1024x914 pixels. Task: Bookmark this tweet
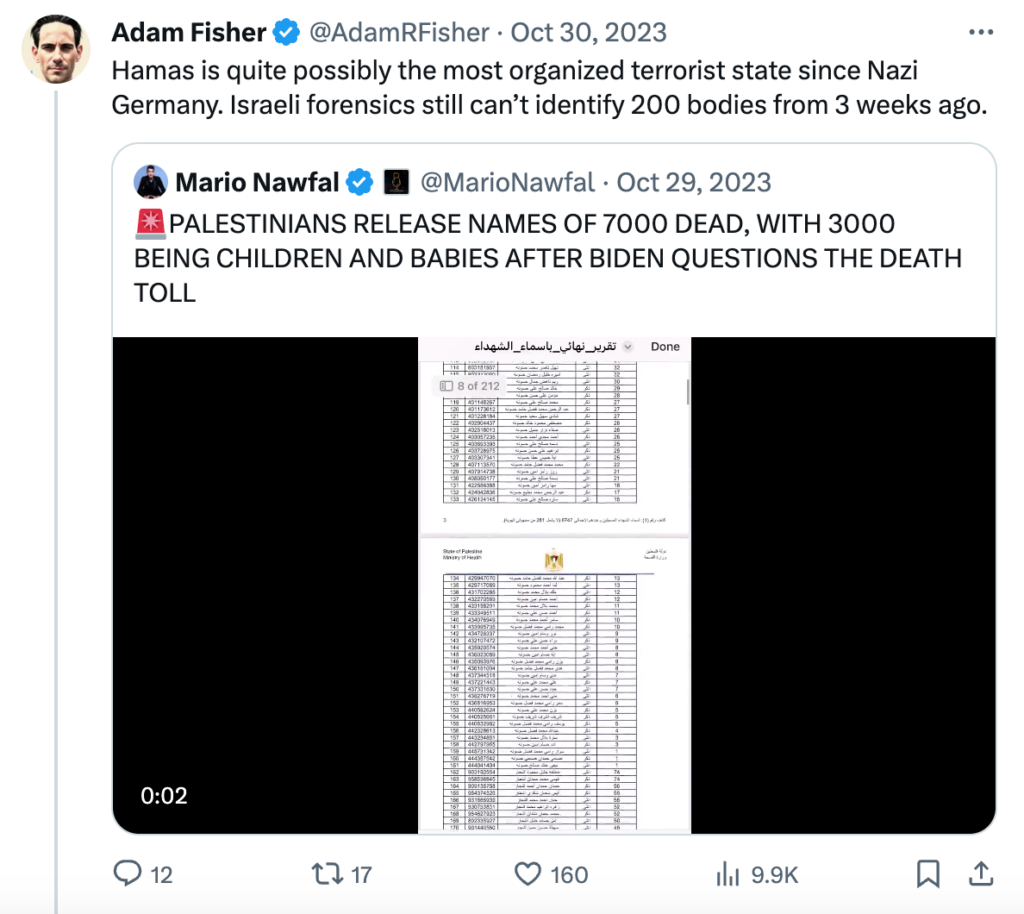point(926,873)
